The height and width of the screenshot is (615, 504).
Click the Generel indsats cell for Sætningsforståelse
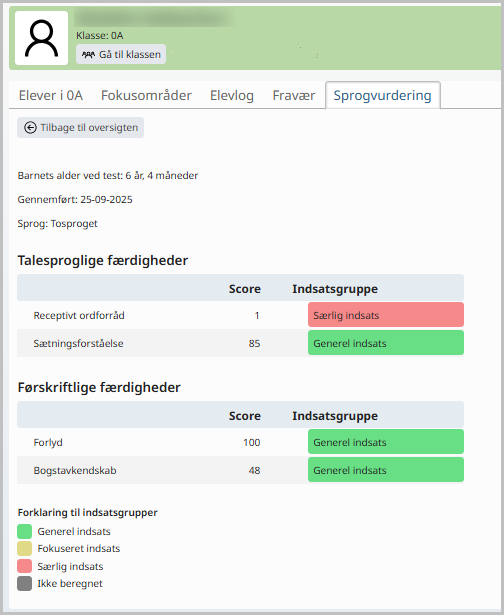click(386, 343)
